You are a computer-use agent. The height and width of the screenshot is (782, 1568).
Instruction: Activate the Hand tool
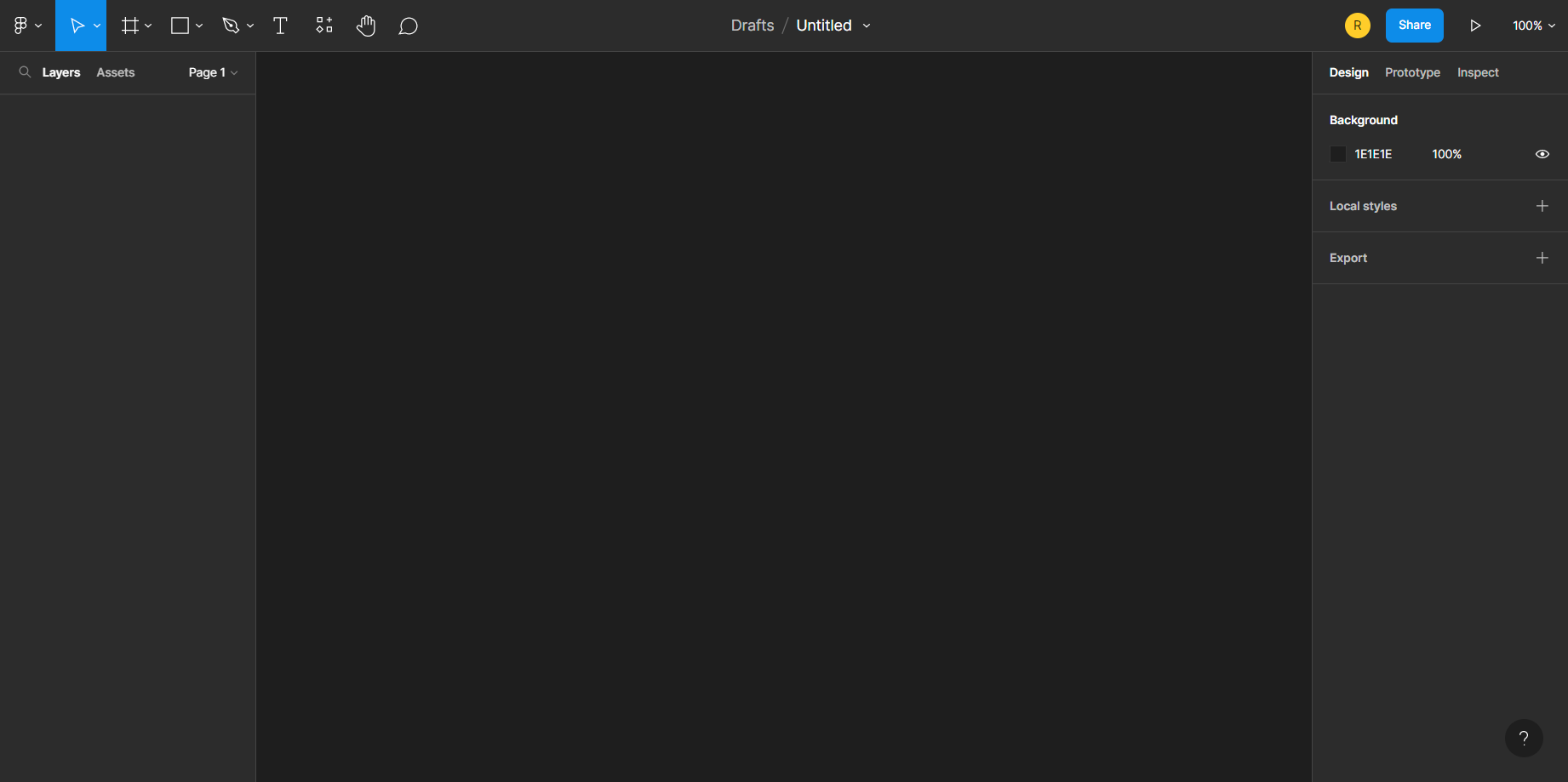pyautogui.click(x=366, y=26)
